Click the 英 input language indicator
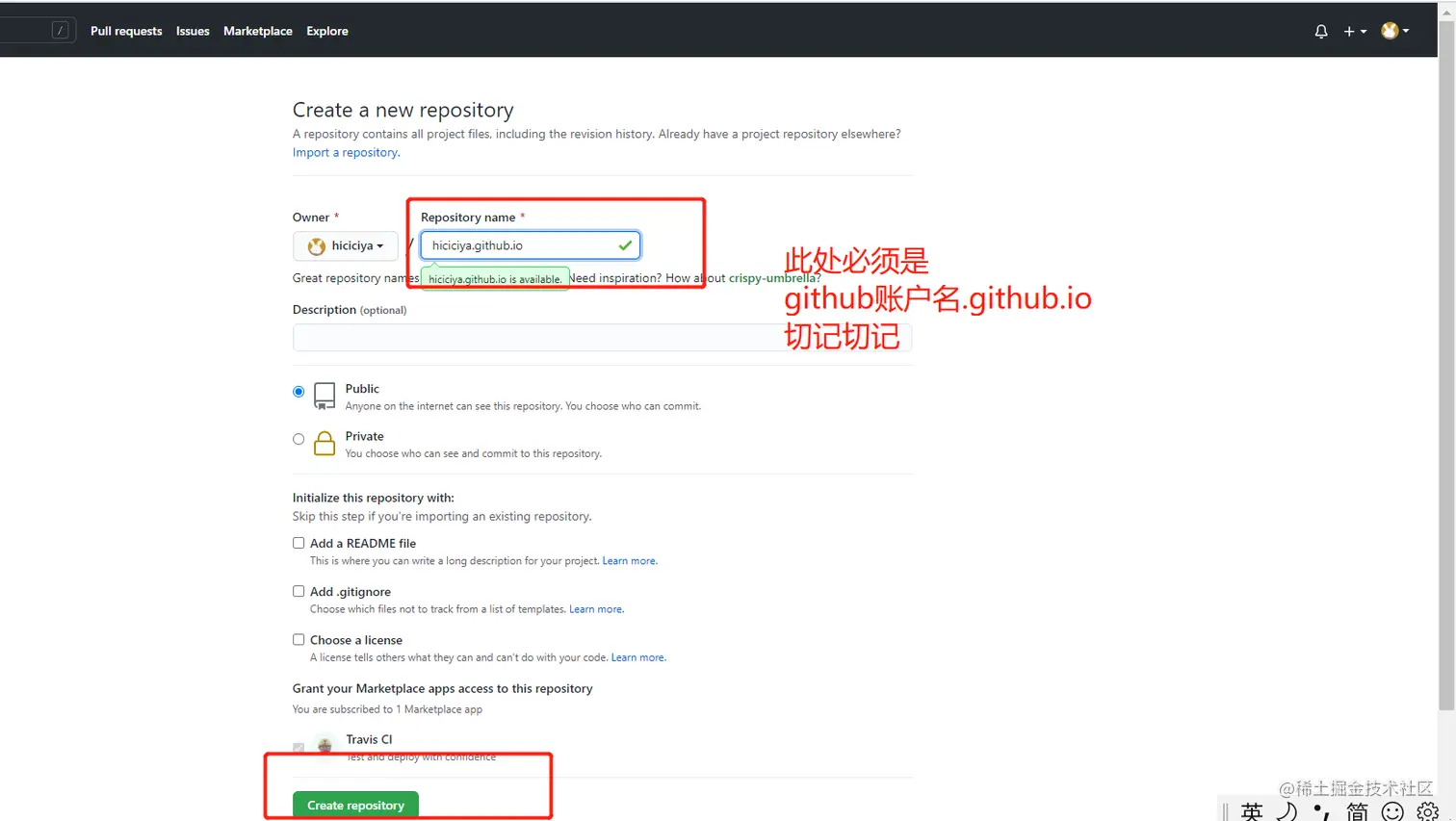 [x=1252, y=811]
